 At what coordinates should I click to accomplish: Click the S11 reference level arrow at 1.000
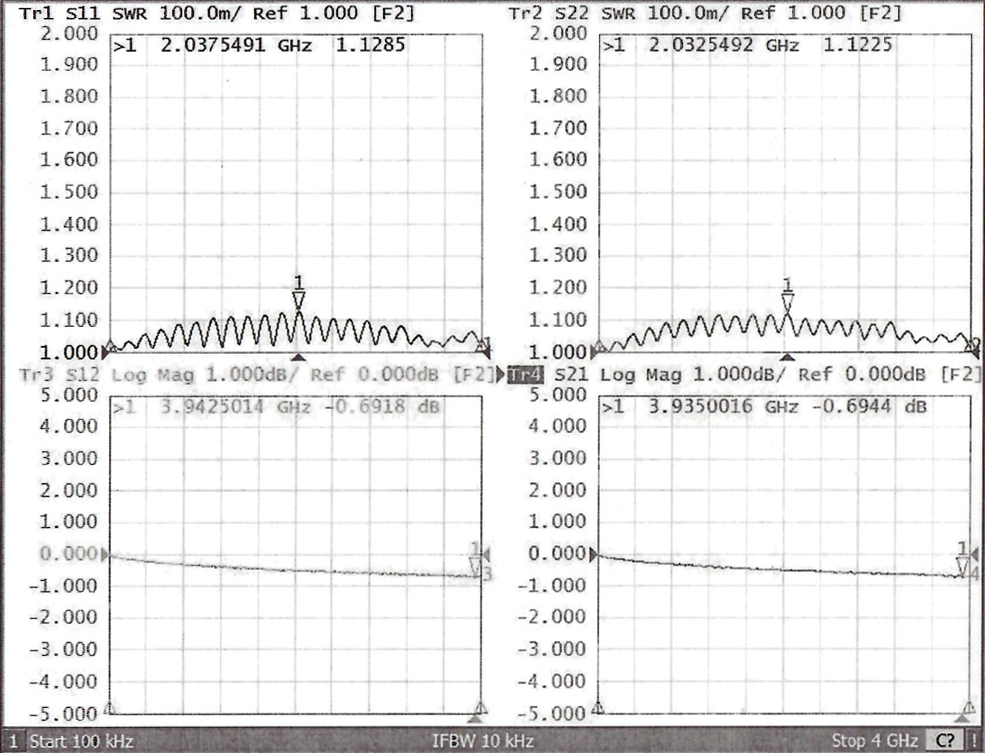click(105, 352)
